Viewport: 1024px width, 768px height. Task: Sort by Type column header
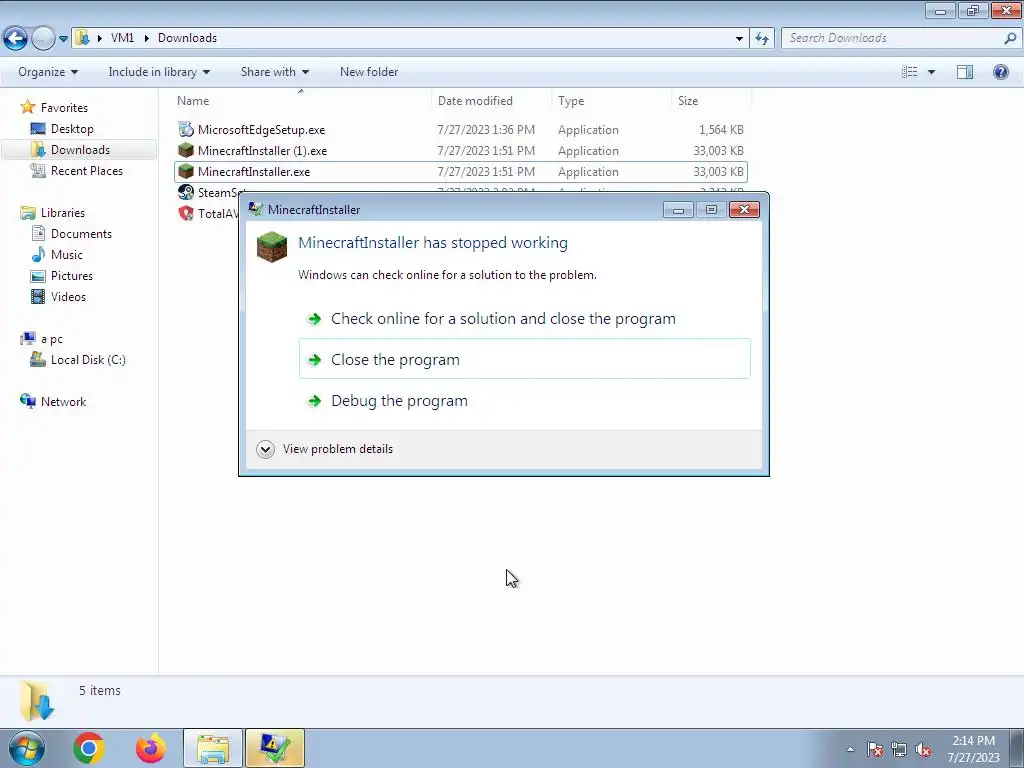(x=611, y=101)
